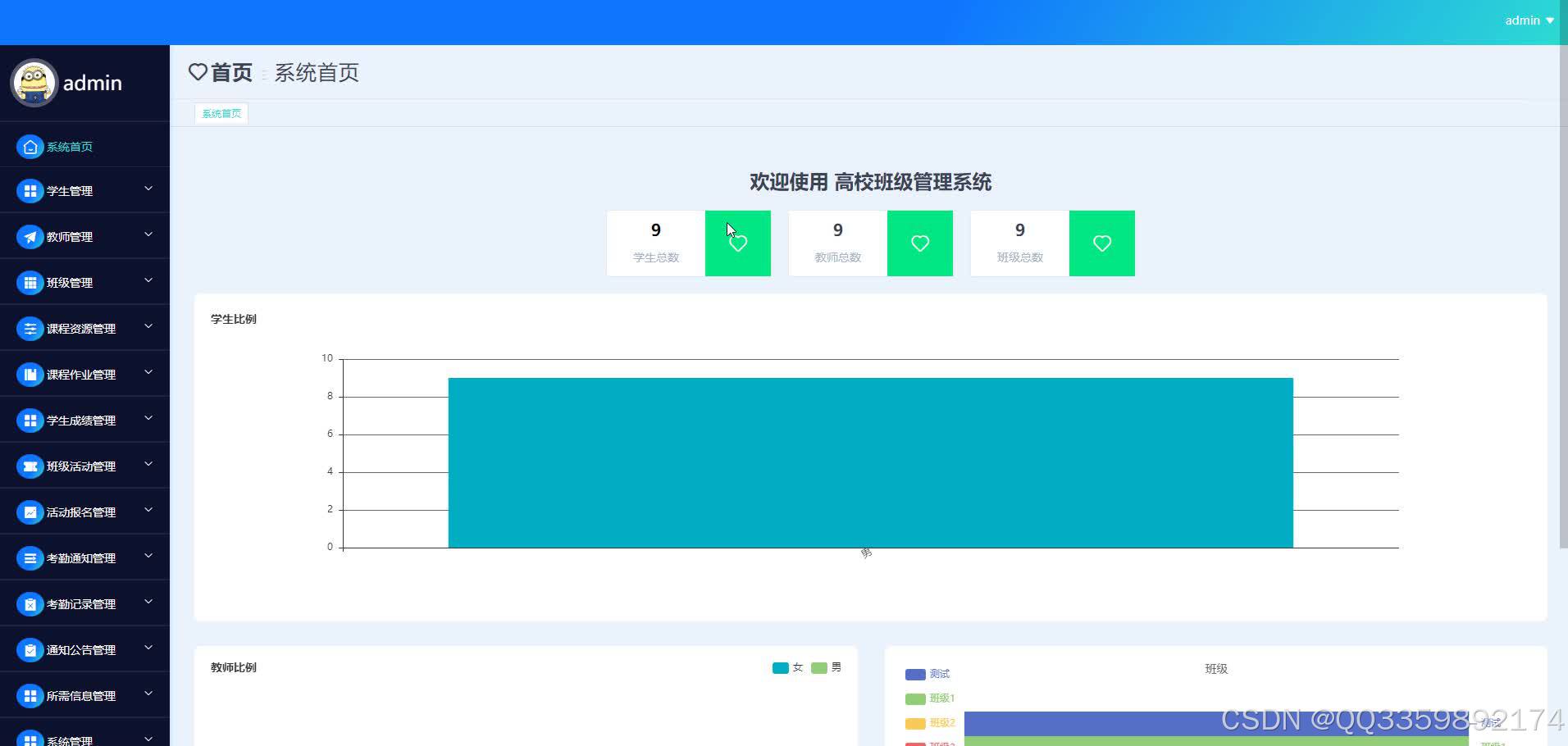1568x746 pixels.
Task: Expand the 活动报名管理 chevron
Action: pyautogui.click(x=148, y=511)
